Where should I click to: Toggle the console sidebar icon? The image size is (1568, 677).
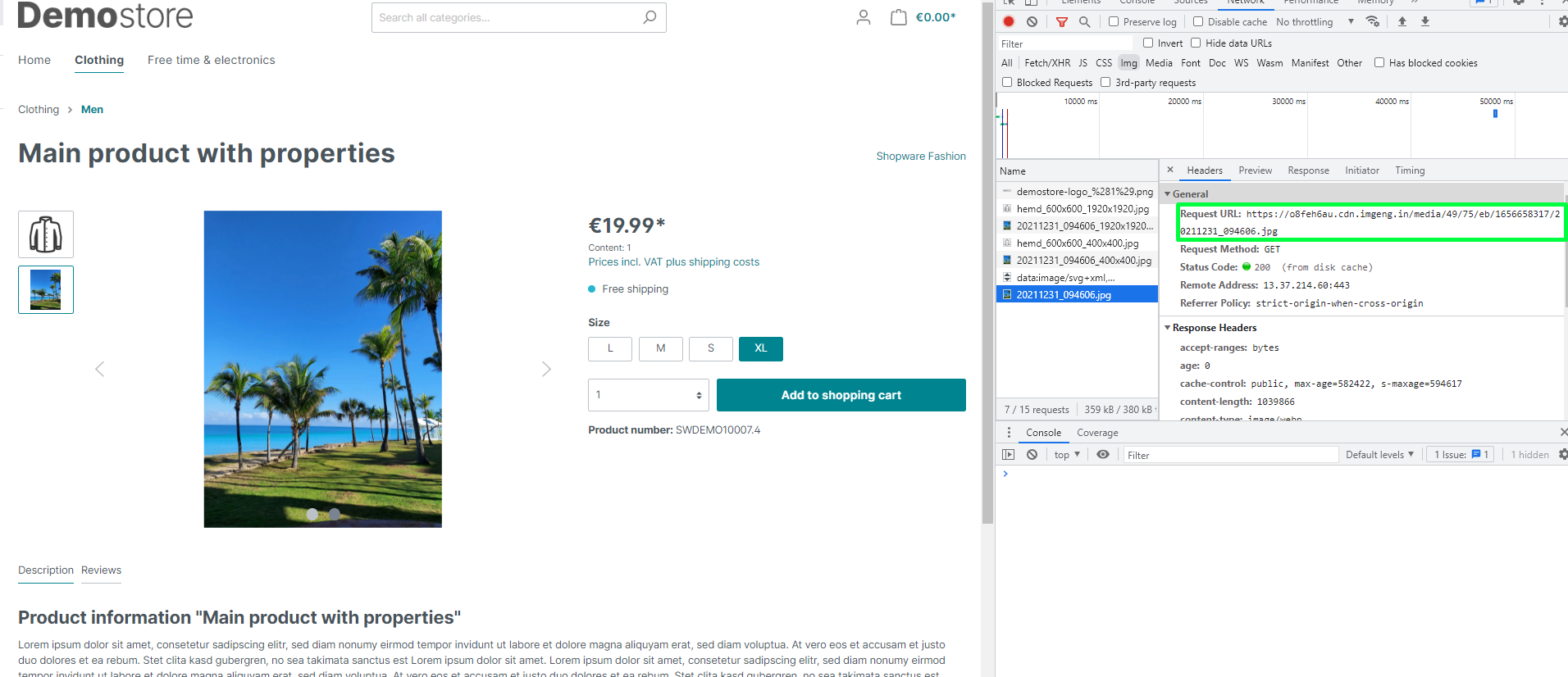click(x=1009, y=454)
